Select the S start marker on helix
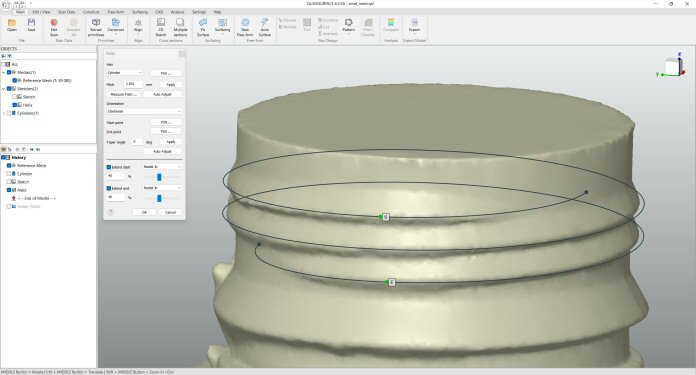This screenshot has width=696, height=375. pyautogui.click(x=386, y=217)
